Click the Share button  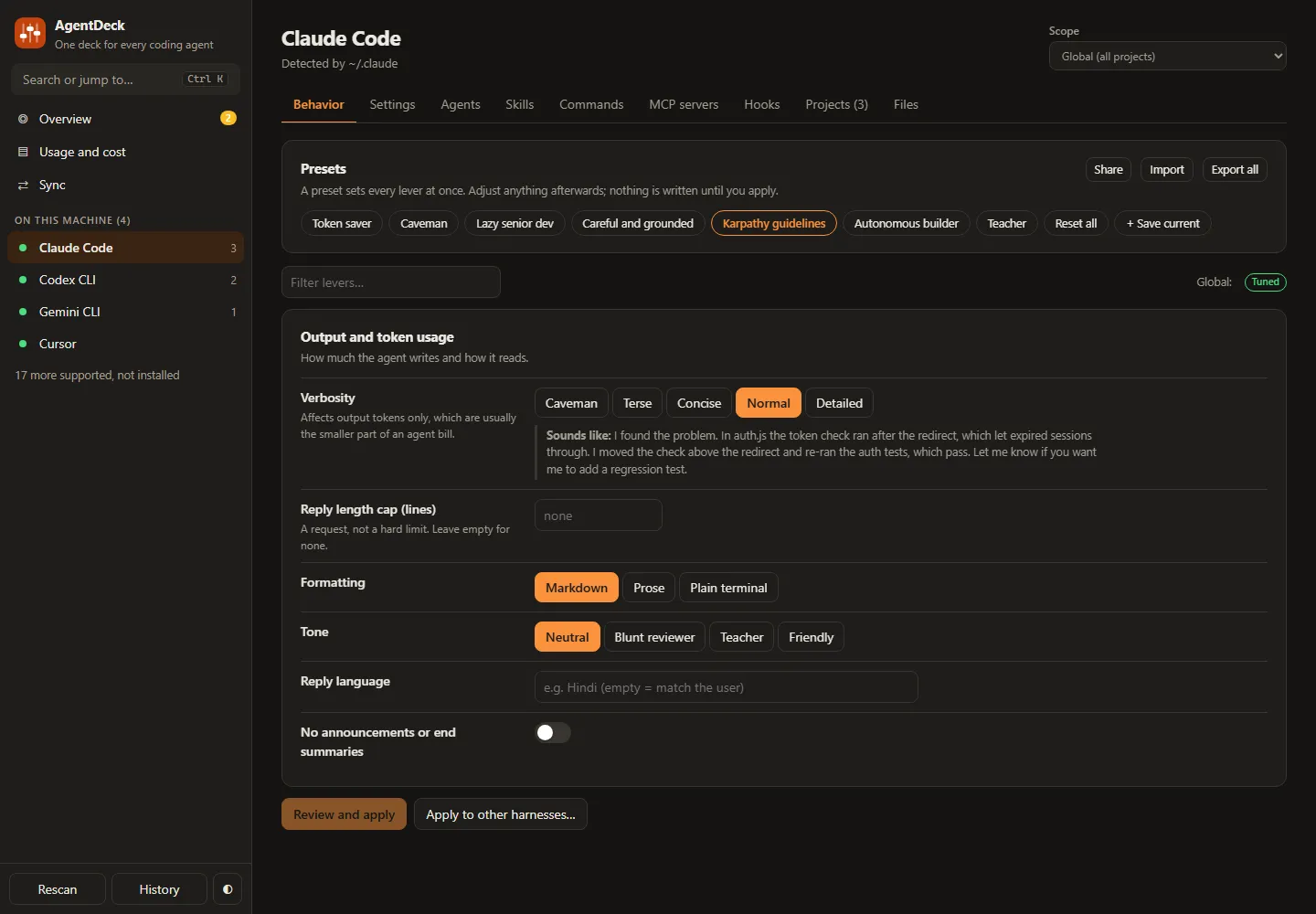1109,169
